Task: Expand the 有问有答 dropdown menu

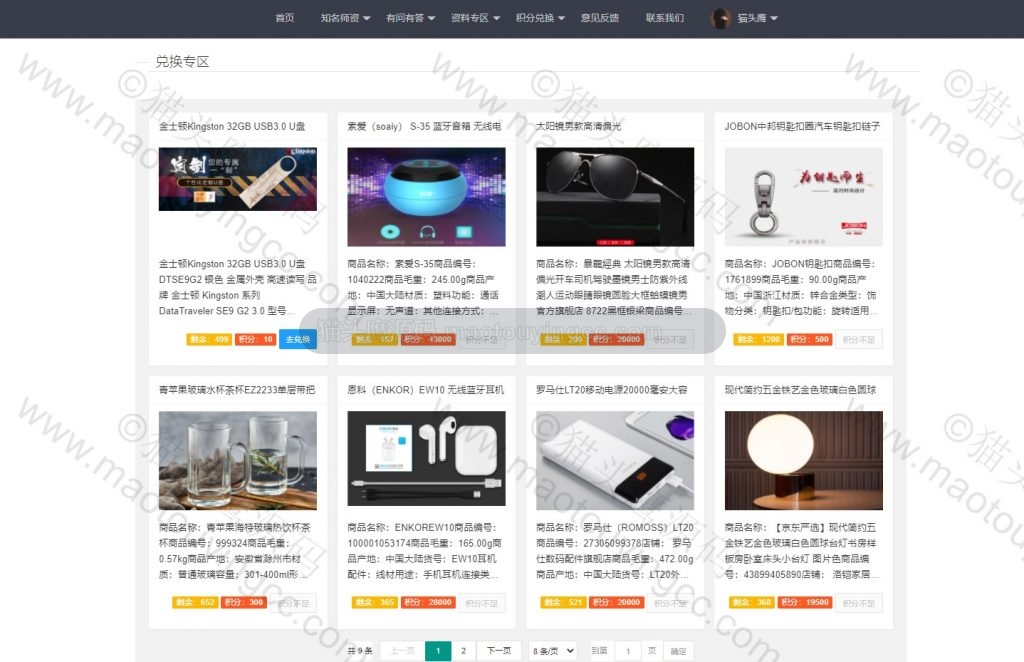Action: tap(410, 18)
